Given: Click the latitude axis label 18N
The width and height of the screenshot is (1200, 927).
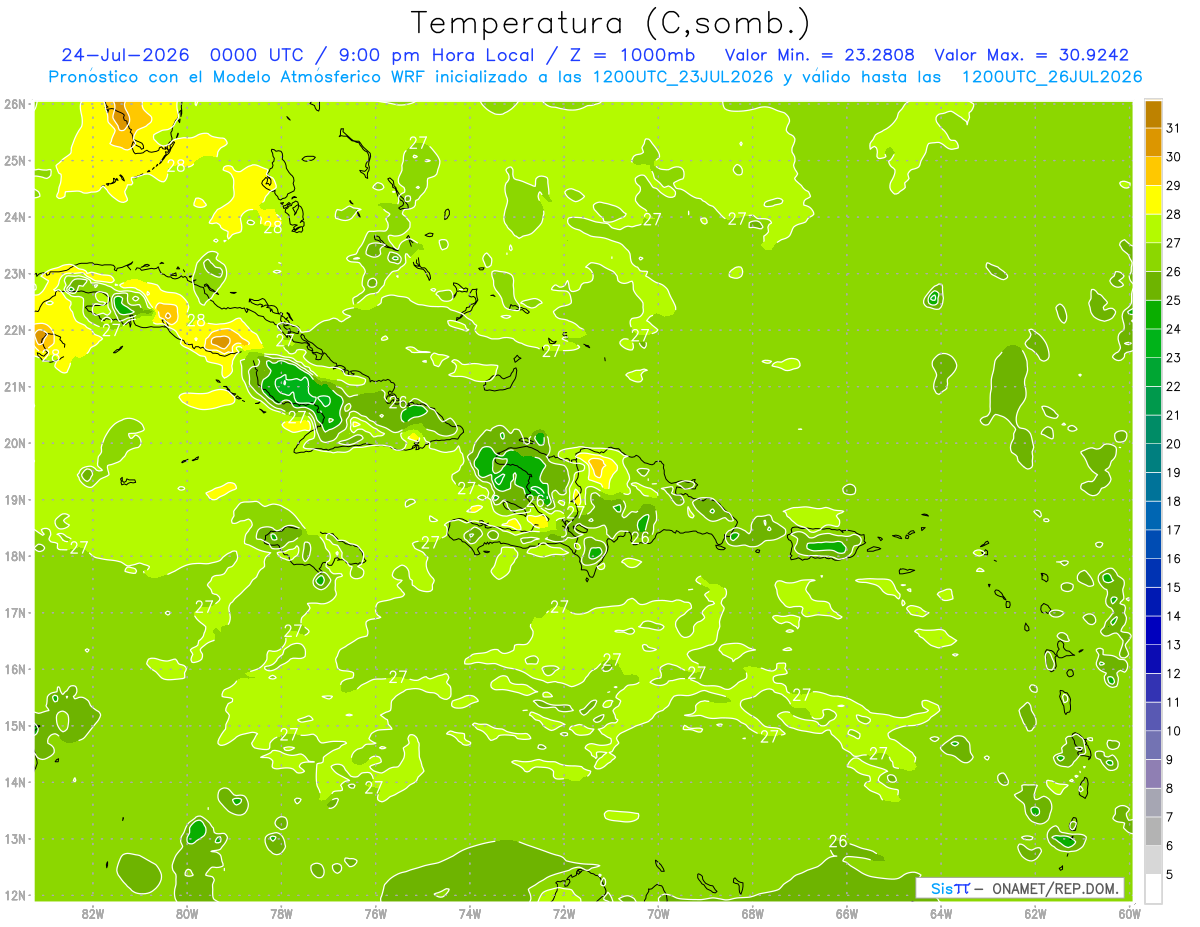Looking at the screenshot, I should tap(14, 556).
